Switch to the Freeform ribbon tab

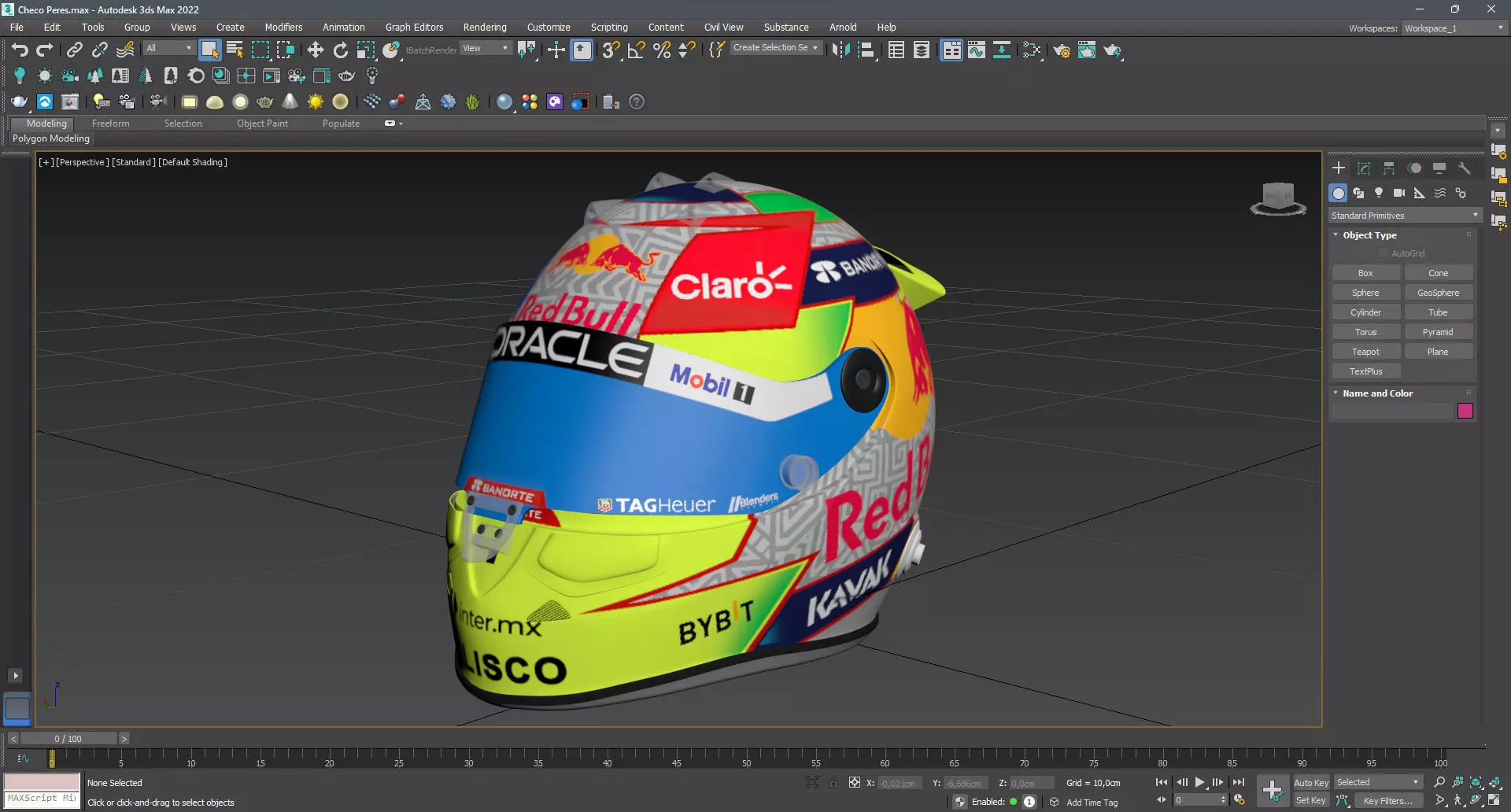pyautogui.click(x=110, y=124)
